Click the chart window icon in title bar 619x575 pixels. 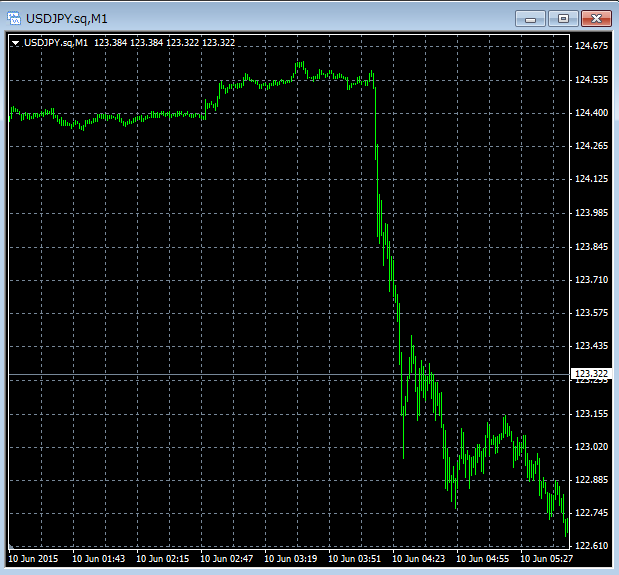click(x=14, y=18)
